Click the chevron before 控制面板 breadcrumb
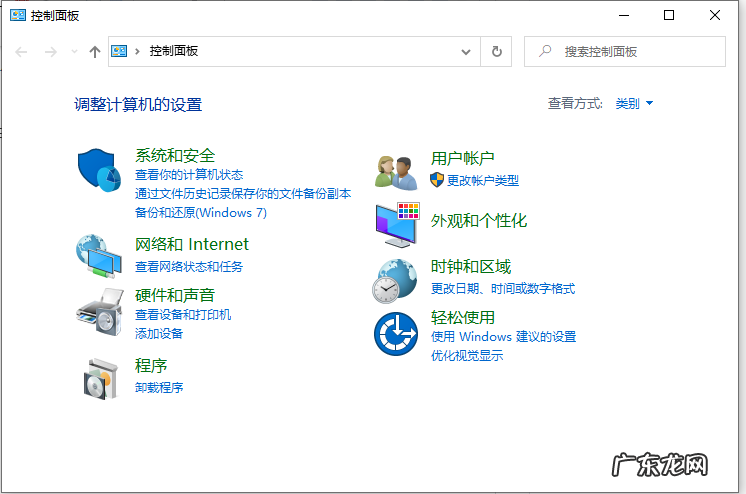The image size is (746, 494). pos(137,51)
